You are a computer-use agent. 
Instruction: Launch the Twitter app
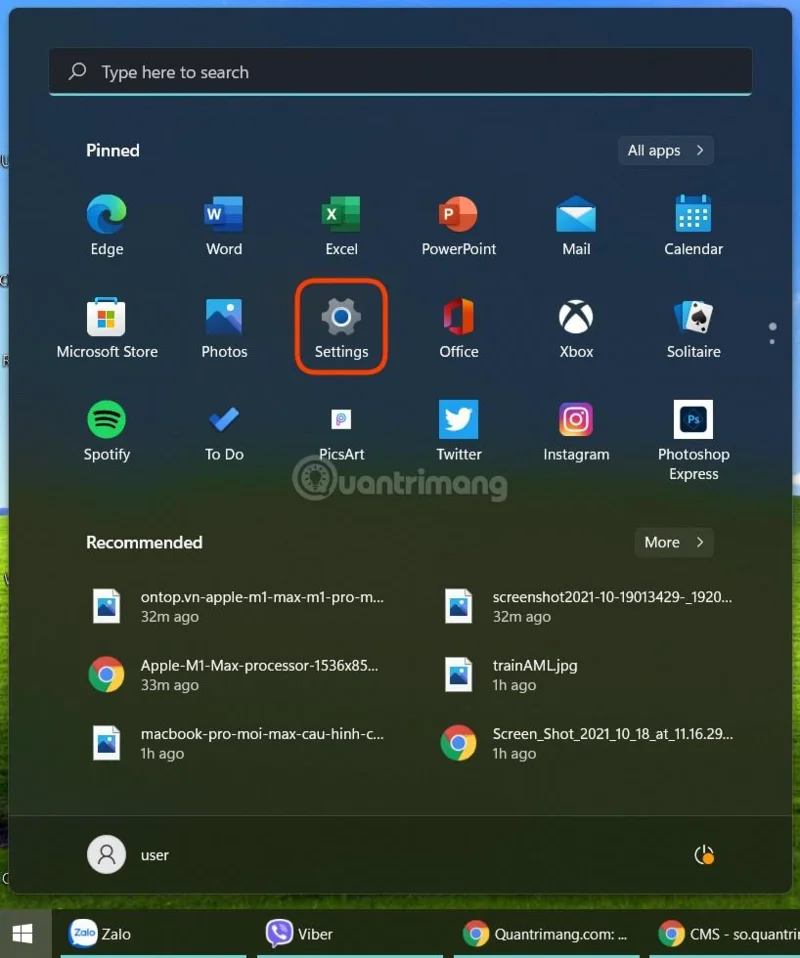click(458, 431)
